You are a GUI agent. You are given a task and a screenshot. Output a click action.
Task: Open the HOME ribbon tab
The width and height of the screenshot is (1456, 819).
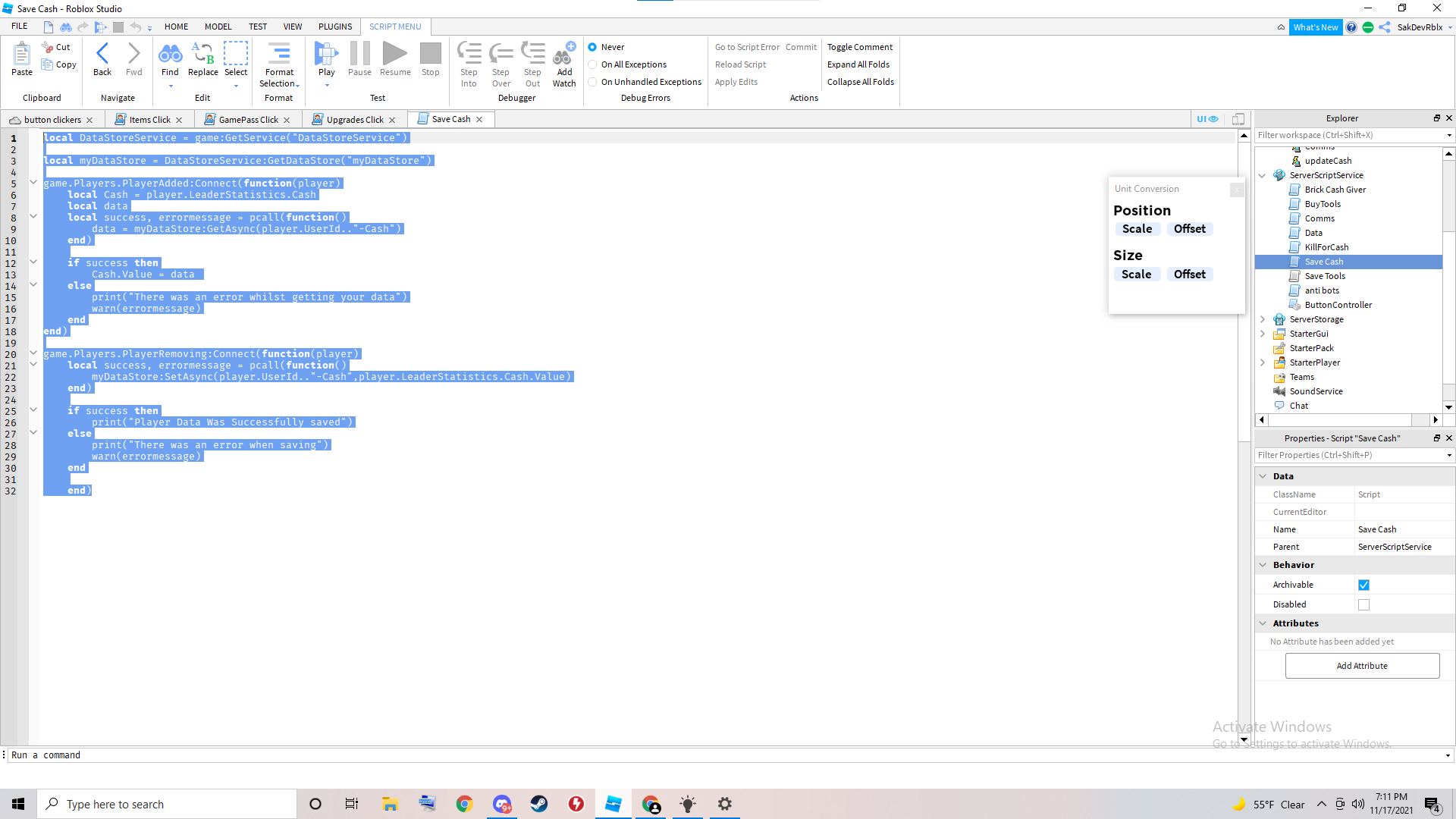pyautogui.click(x=176, y=27)
